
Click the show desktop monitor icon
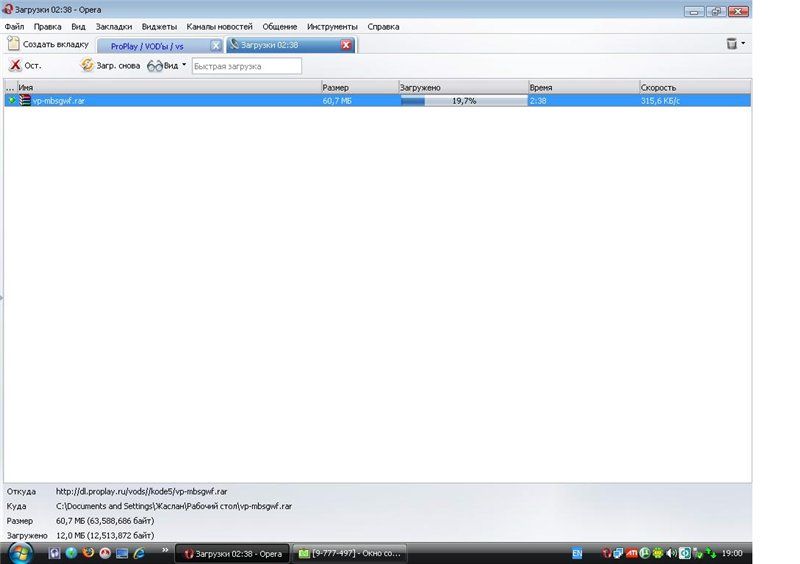[x=122, y=553]
